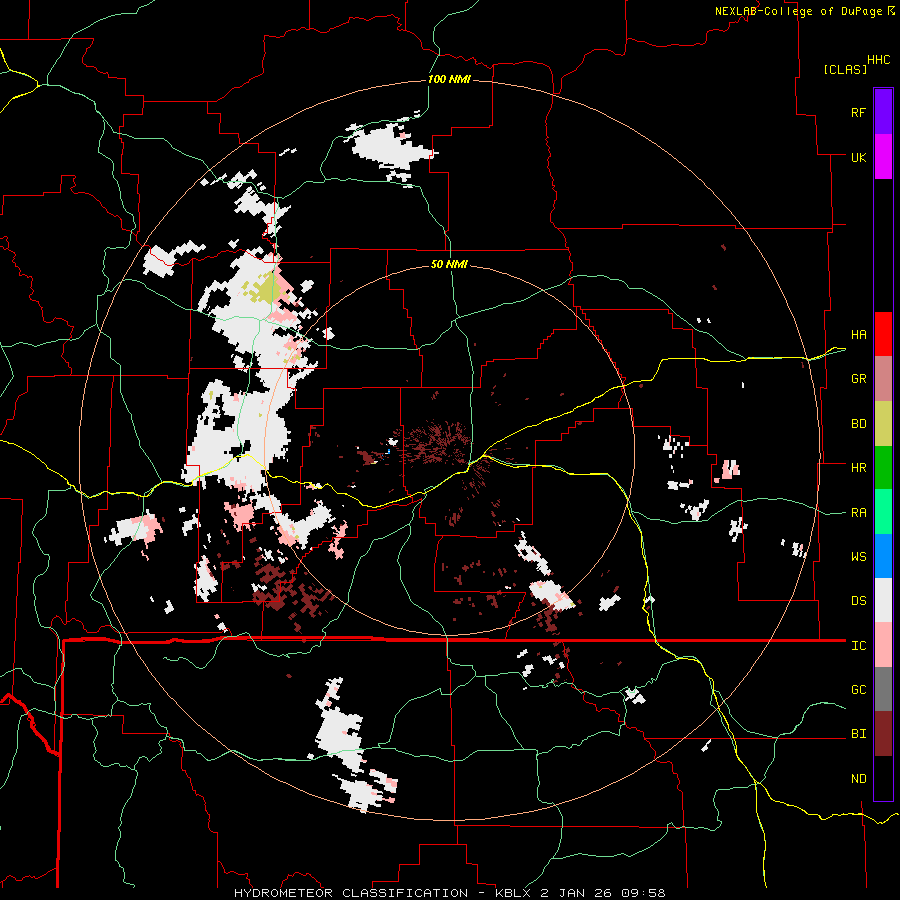Click the GR legend label
900x900 pixels.
coord(858,379)
